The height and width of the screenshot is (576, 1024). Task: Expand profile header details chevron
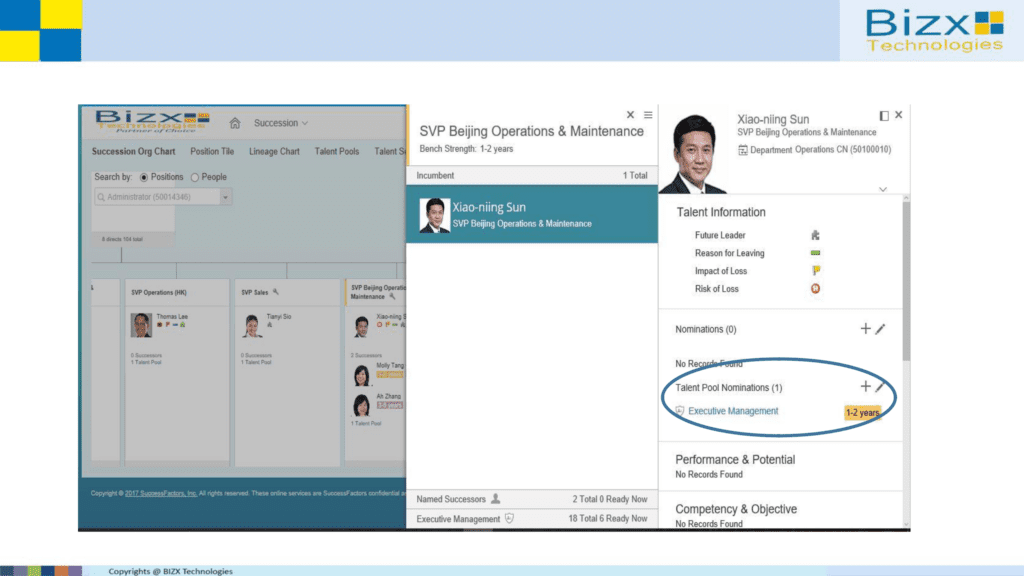(882, 189)
